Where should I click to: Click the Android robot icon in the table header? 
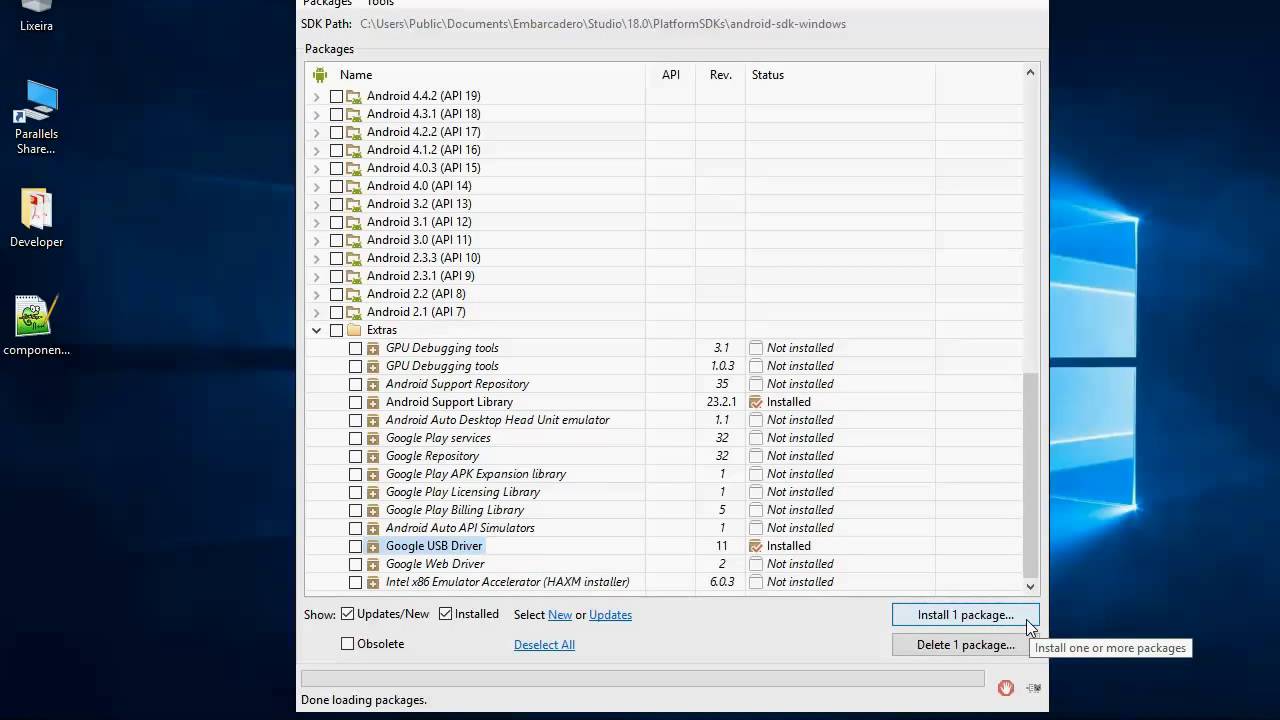[x=320, y=75]
